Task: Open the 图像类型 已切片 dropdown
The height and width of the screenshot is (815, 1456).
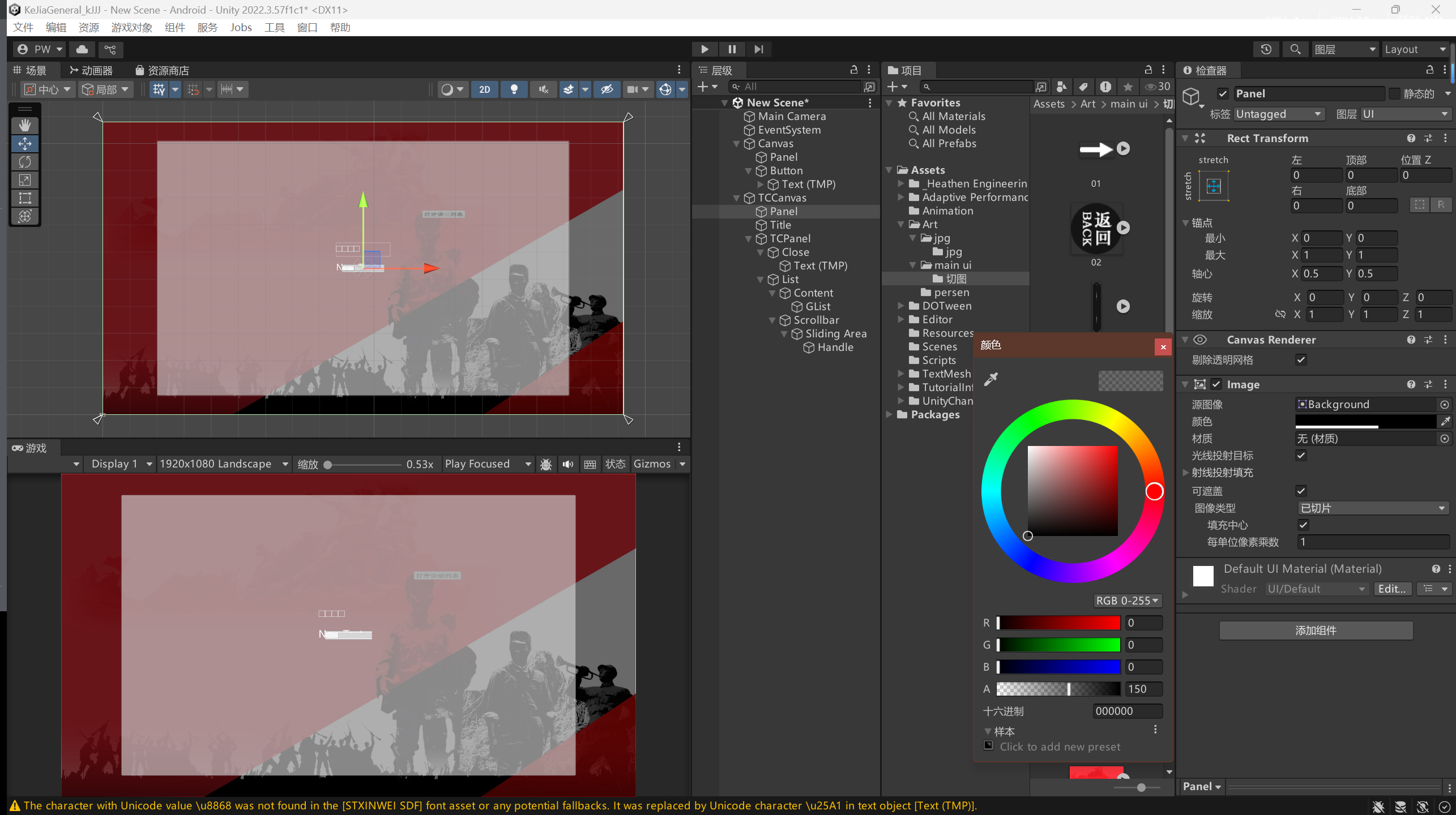Action: (x=1372, y=508)
